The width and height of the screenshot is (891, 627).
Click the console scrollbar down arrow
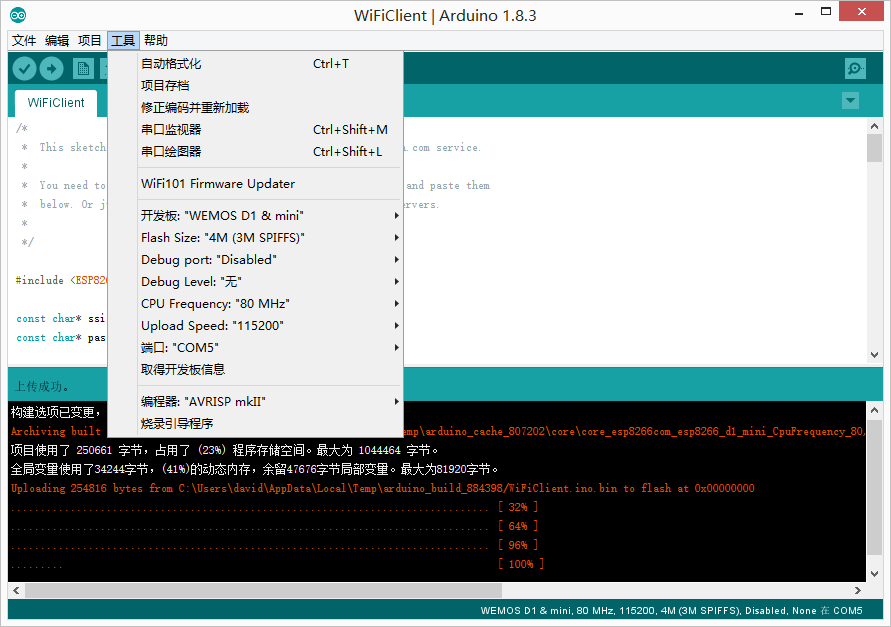pos(875,574)
